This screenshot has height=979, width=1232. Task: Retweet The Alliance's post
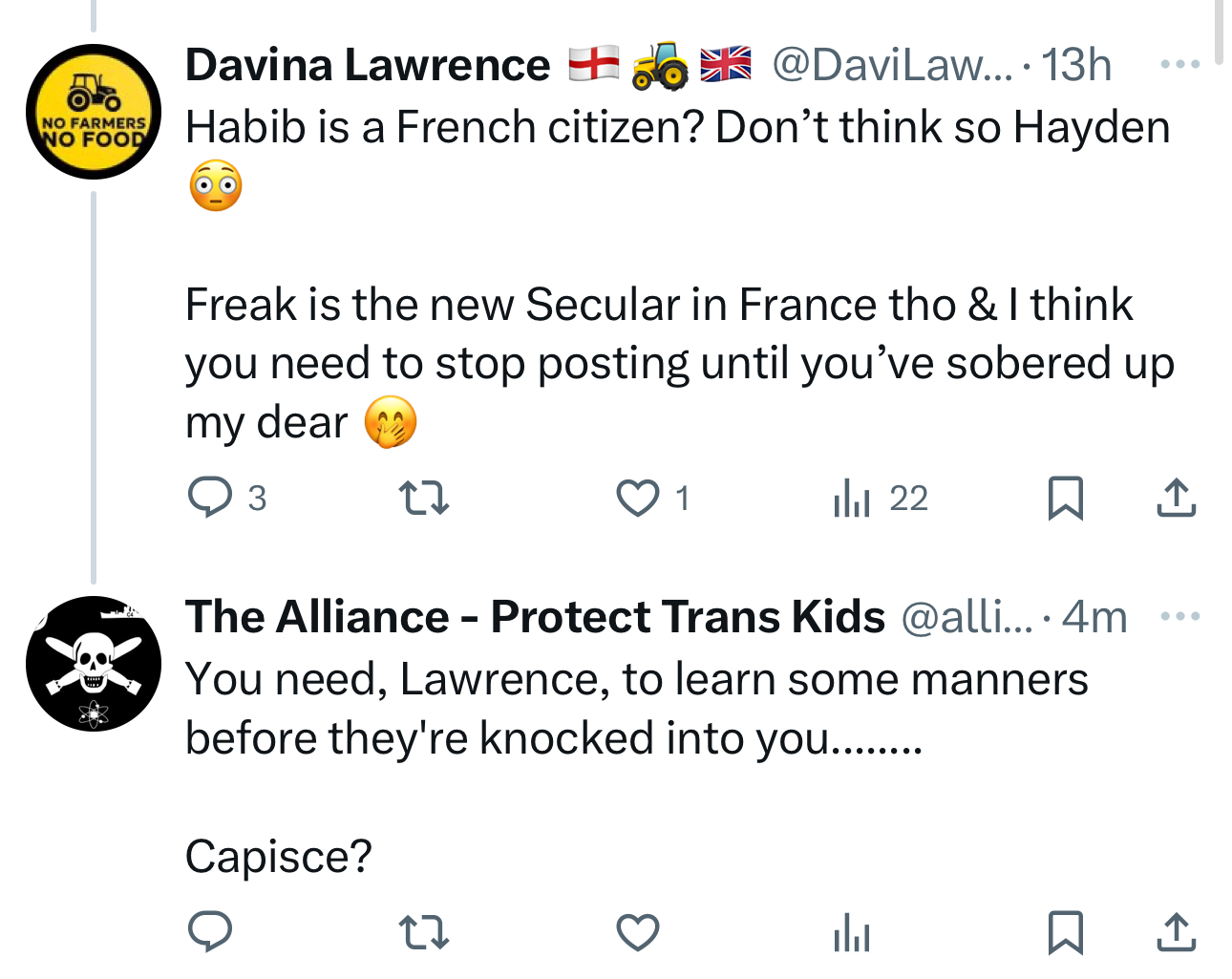pos(423,932)
